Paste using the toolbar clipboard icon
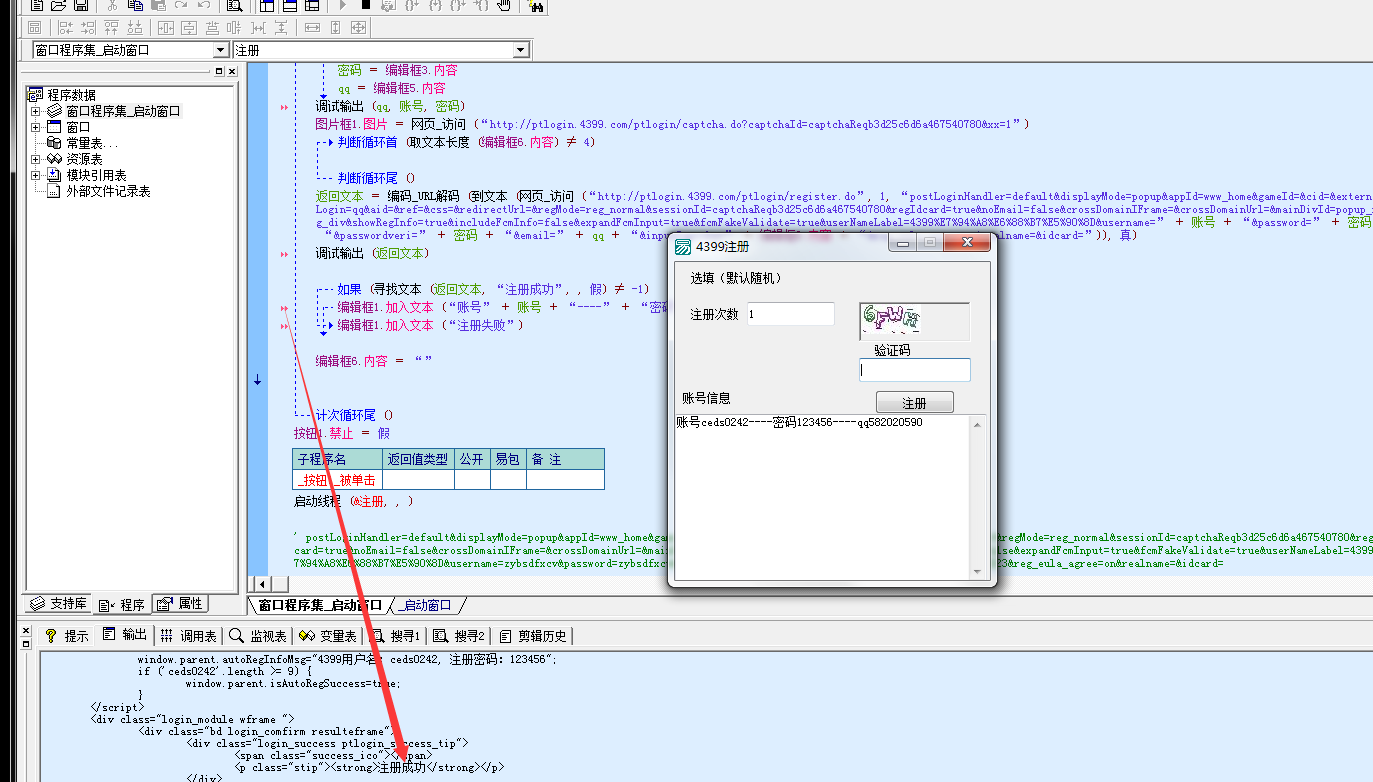The image size is (1373, 782). coord(158,5)
